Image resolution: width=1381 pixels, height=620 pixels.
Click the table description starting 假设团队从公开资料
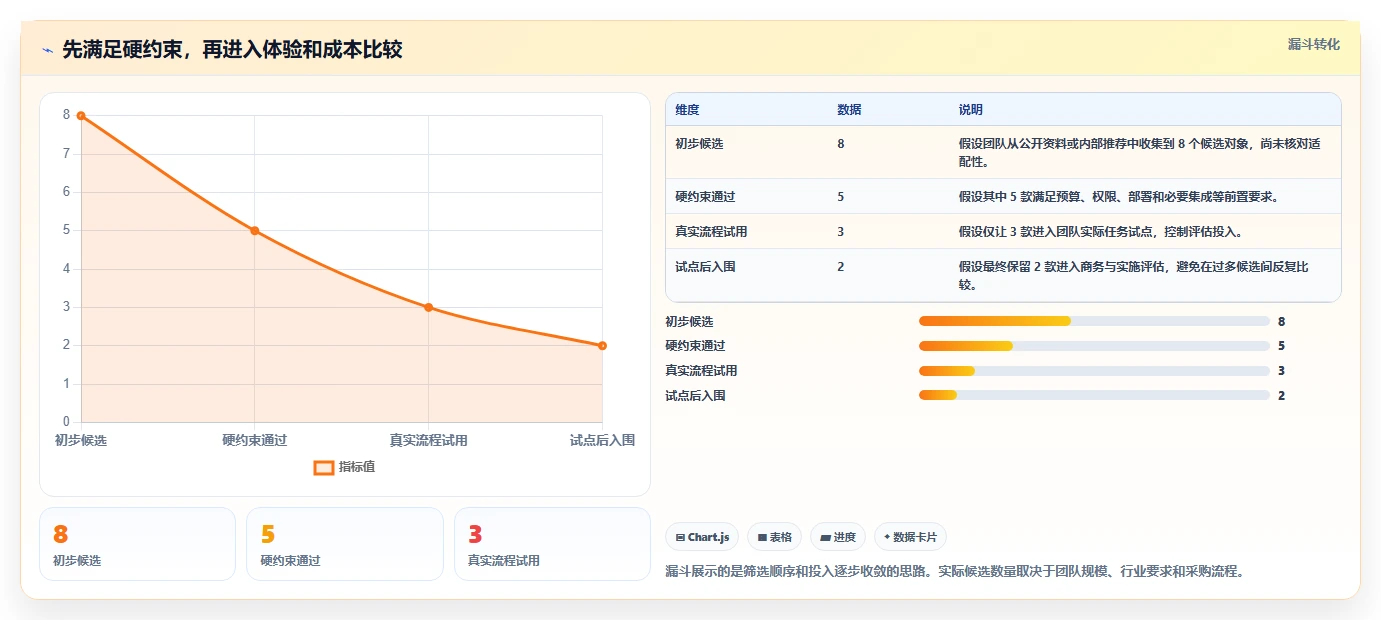click(x=1139, y=152)
